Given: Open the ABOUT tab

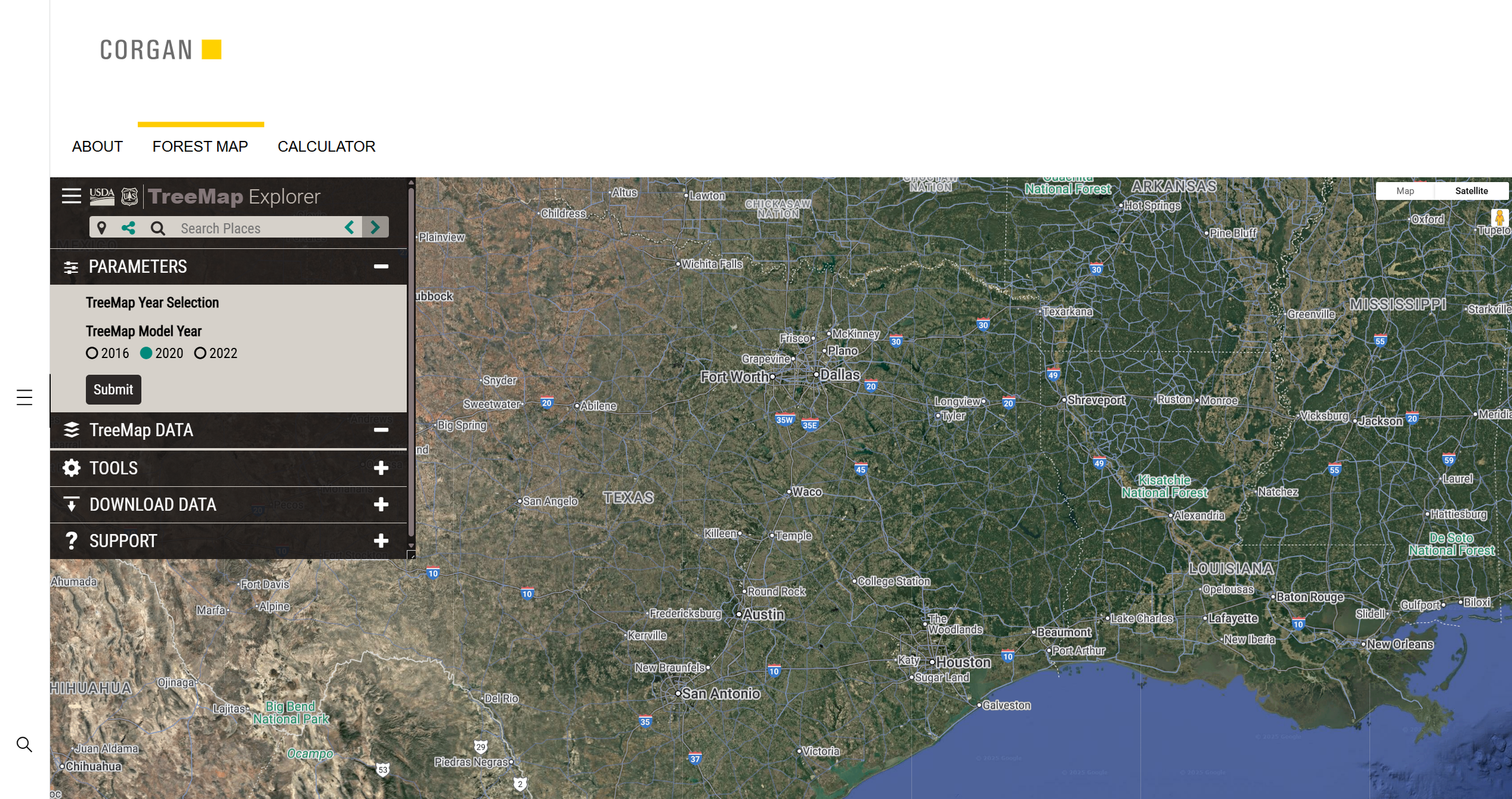Looking at the screenshot, I should (x=97, y=146).
